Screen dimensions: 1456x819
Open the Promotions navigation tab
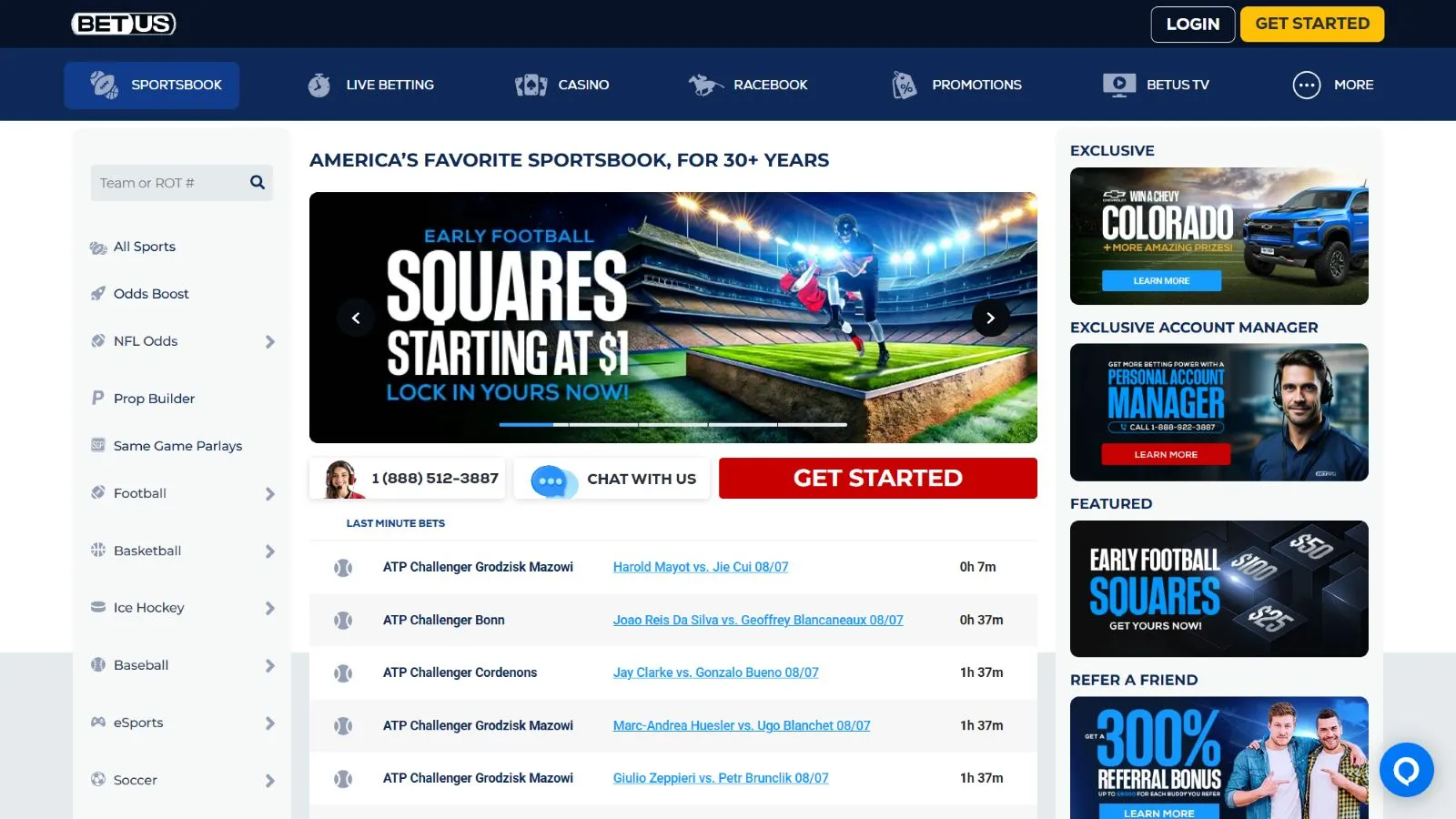point(957,85)
